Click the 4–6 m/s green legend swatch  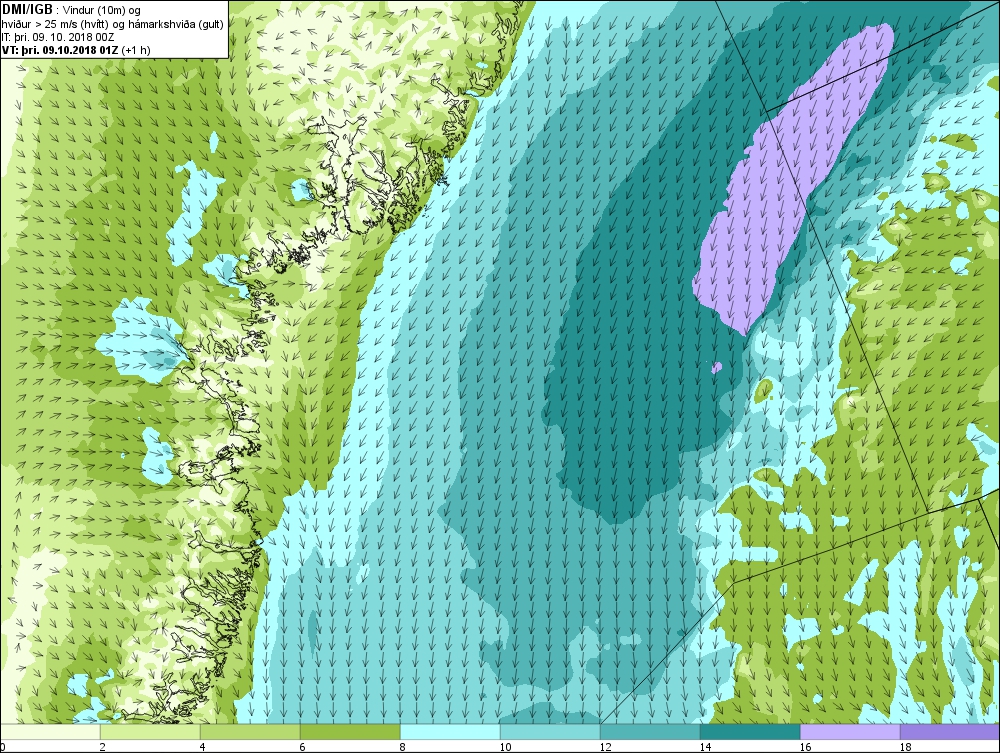[x=250, y=731]
